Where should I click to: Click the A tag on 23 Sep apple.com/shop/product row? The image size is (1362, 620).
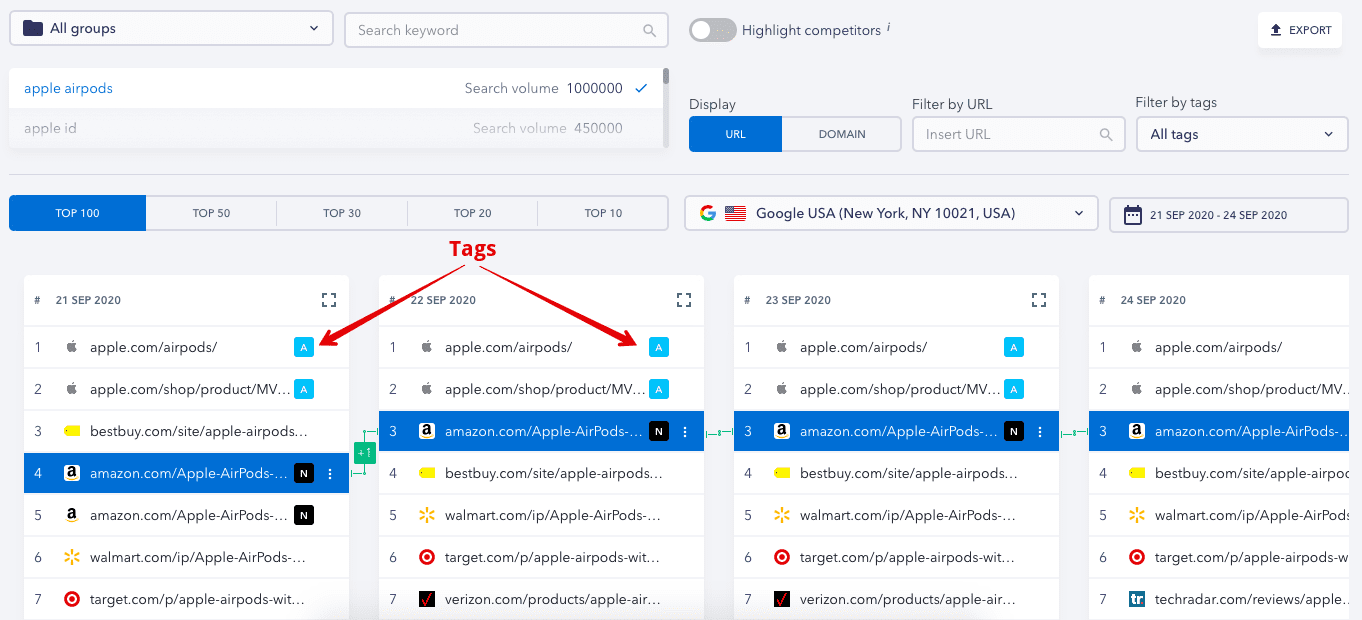point(1014,389)
